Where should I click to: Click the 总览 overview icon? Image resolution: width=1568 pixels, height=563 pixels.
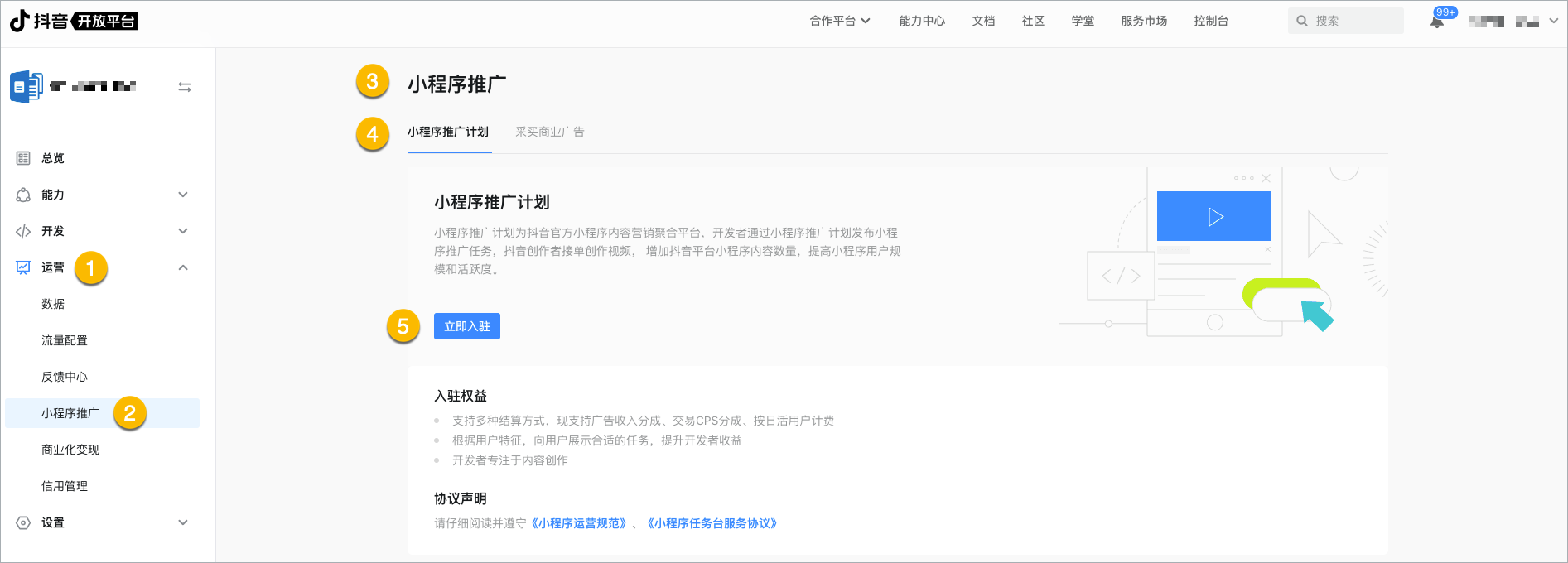[x=23, y=158]
